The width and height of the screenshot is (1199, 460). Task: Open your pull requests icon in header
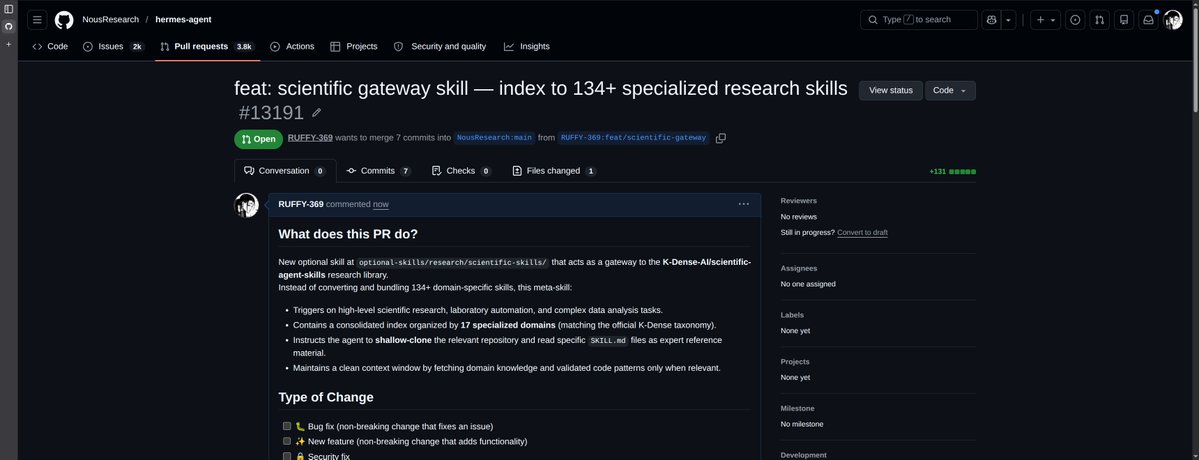(x=1100, y=19)
